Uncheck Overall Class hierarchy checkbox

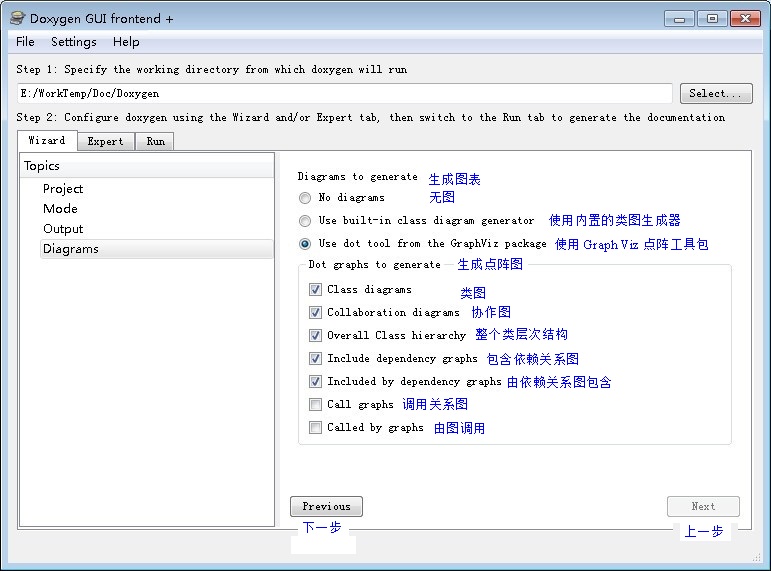point(315,335)
